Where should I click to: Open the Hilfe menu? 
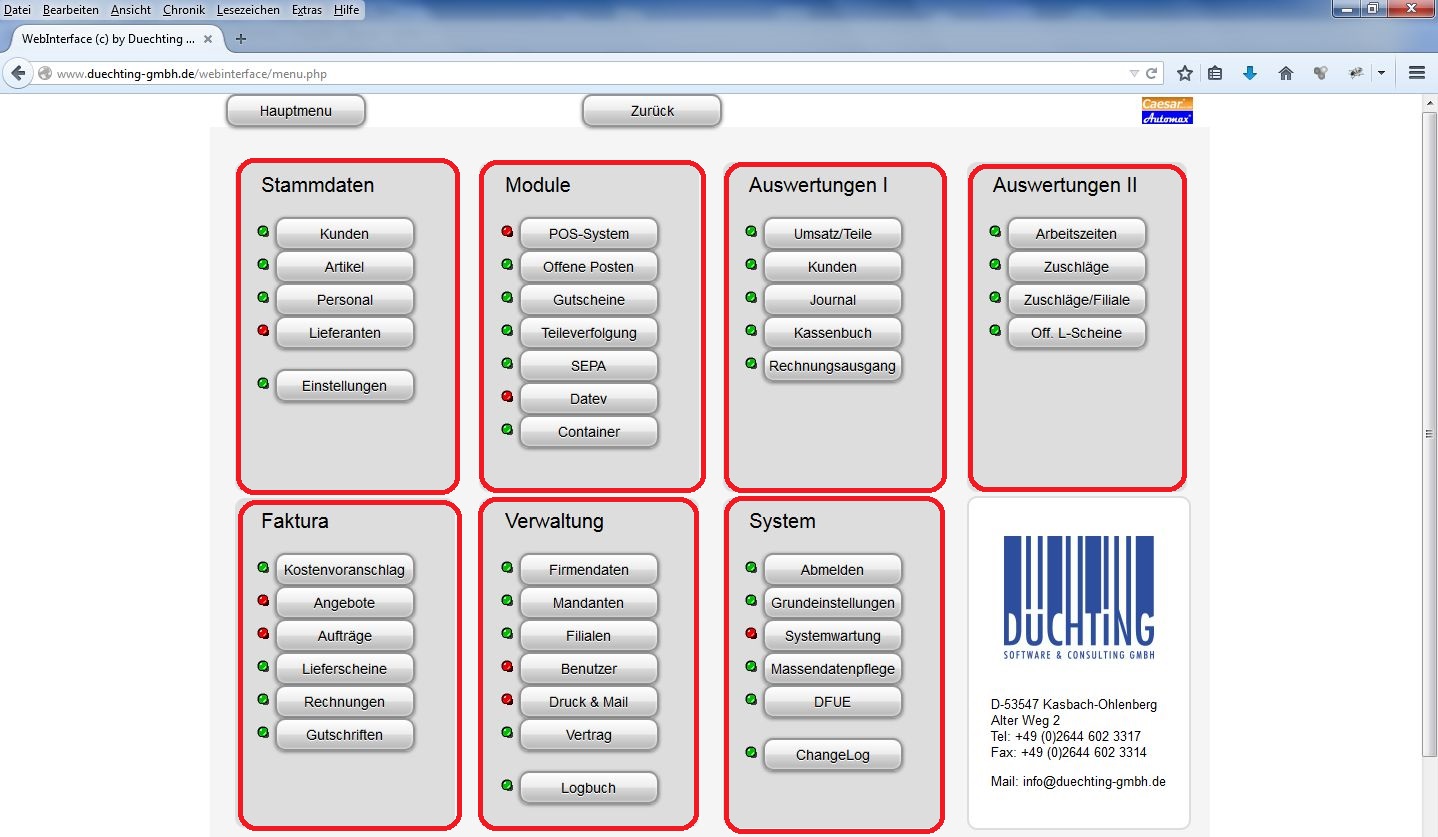tap(346, 9)
